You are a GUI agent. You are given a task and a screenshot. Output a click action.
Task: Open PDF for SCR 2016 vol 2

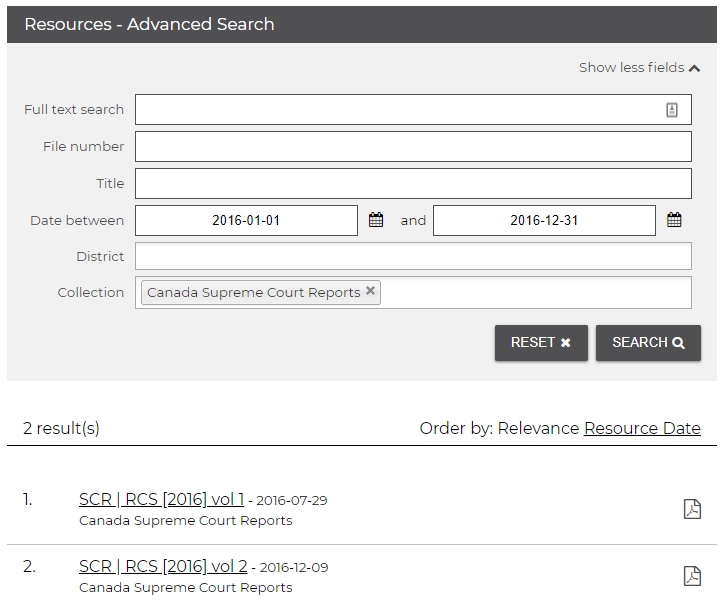pos(691,576)
